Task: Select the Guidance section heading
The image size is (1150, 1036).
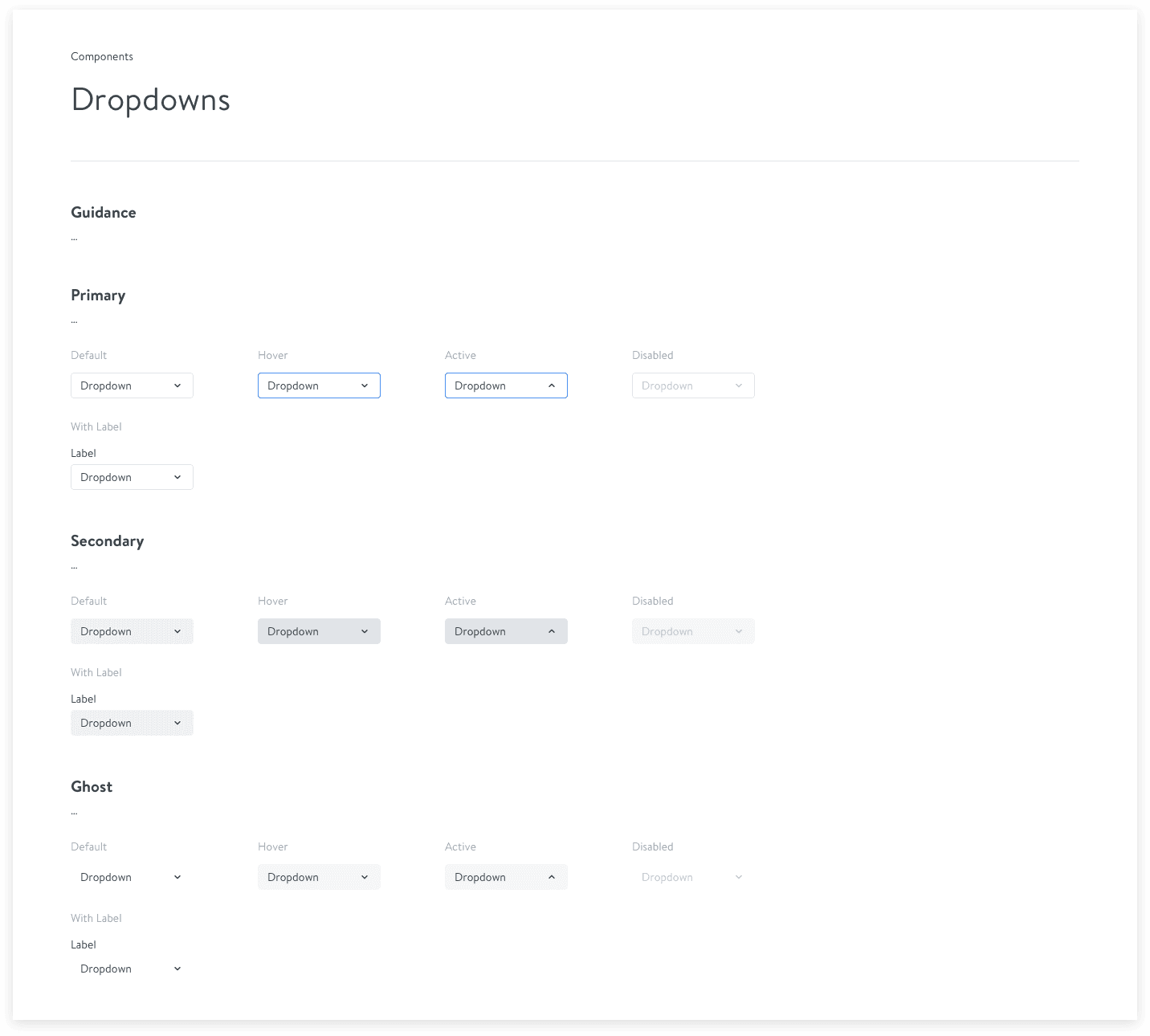Action: pos(104,212)
